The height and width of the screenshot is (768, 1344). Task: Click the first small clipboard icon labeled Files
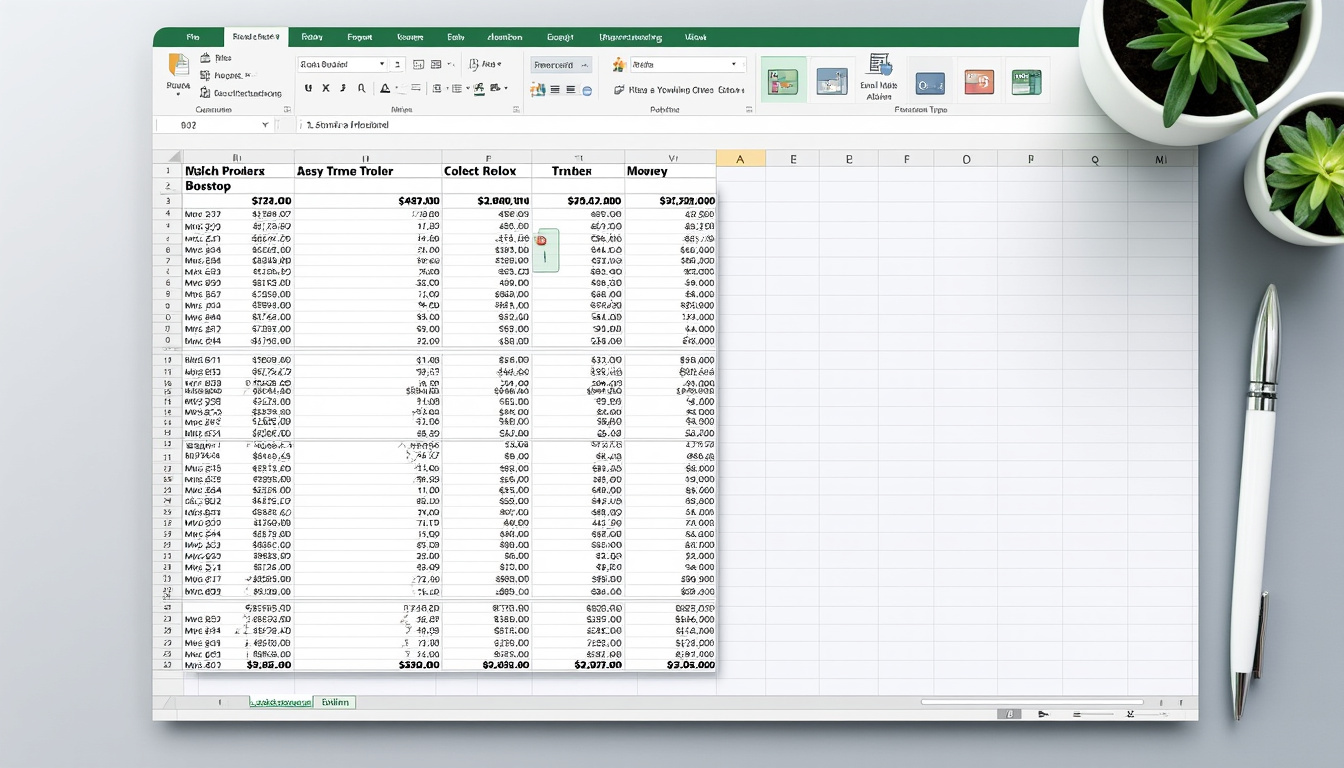coord(205,58)
